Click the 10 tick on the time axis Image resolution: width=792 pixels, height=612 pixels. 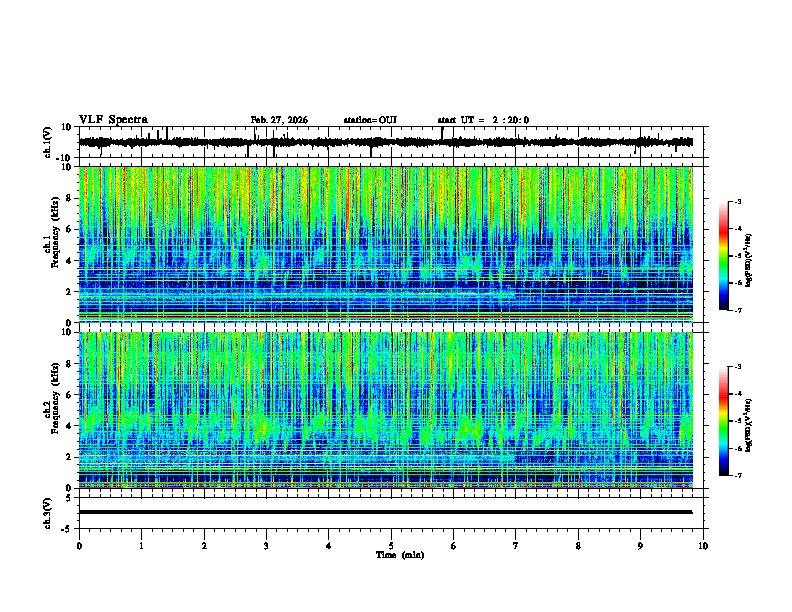coord(703,546)
